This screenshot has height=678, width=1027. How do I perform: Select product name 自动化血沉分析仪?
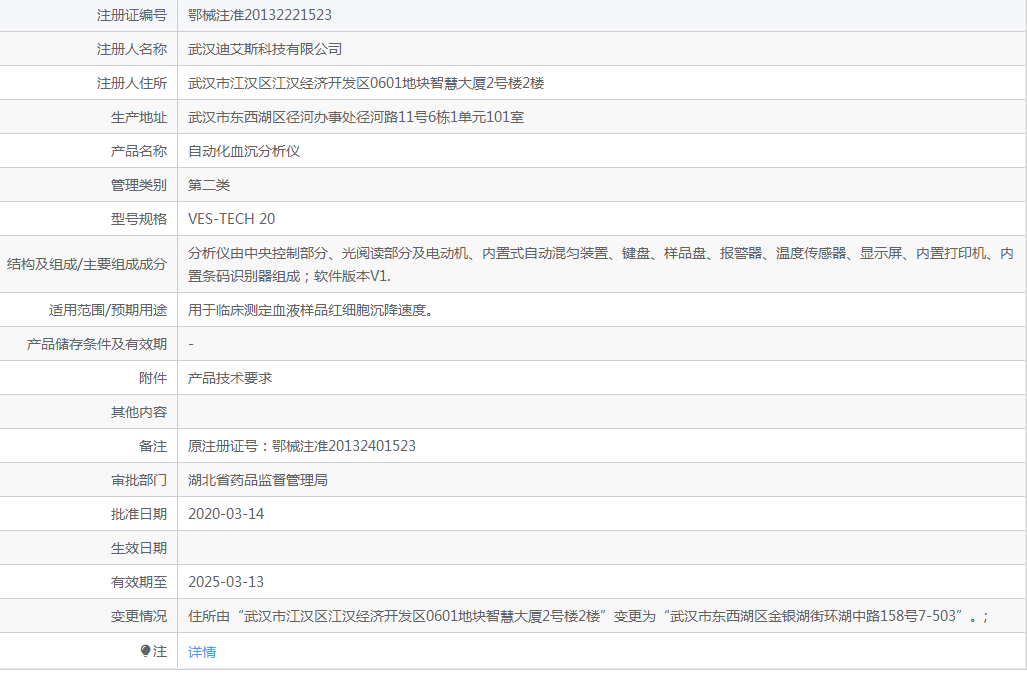pyautogui.click(x=244, y=151)
